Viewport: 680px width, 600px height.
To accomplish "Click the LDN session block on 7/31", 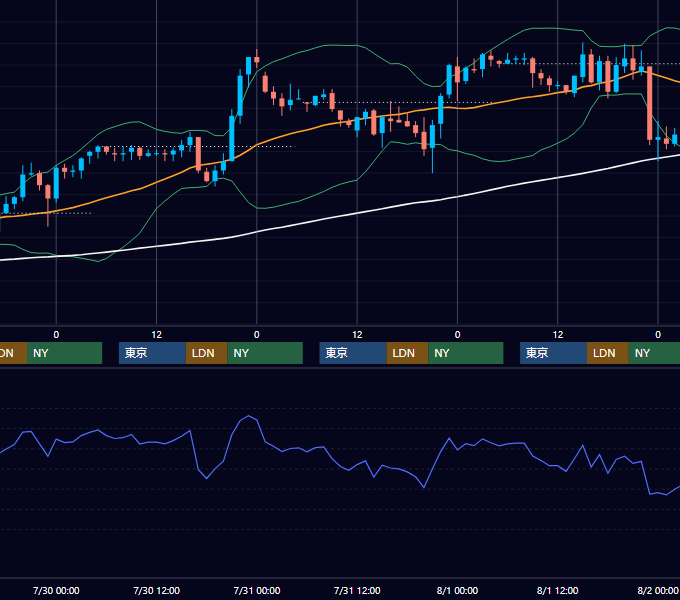I will 407,353.
